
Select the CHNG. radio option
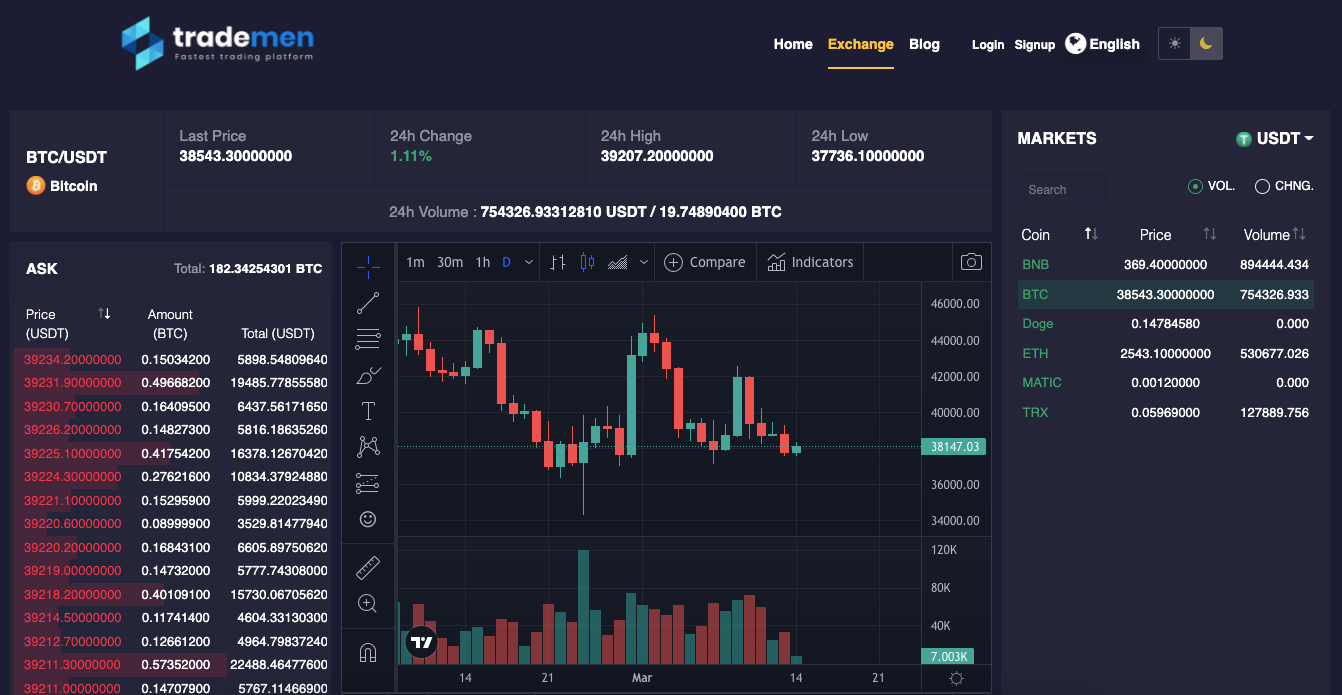pyautogui.click(x=1262, y=186)
